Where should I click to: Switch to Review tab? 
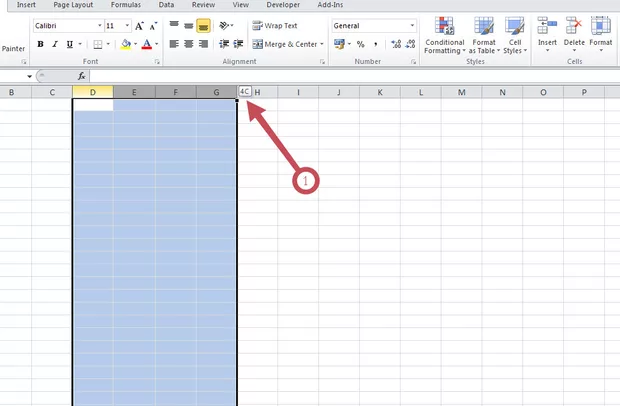click(203, 5)
